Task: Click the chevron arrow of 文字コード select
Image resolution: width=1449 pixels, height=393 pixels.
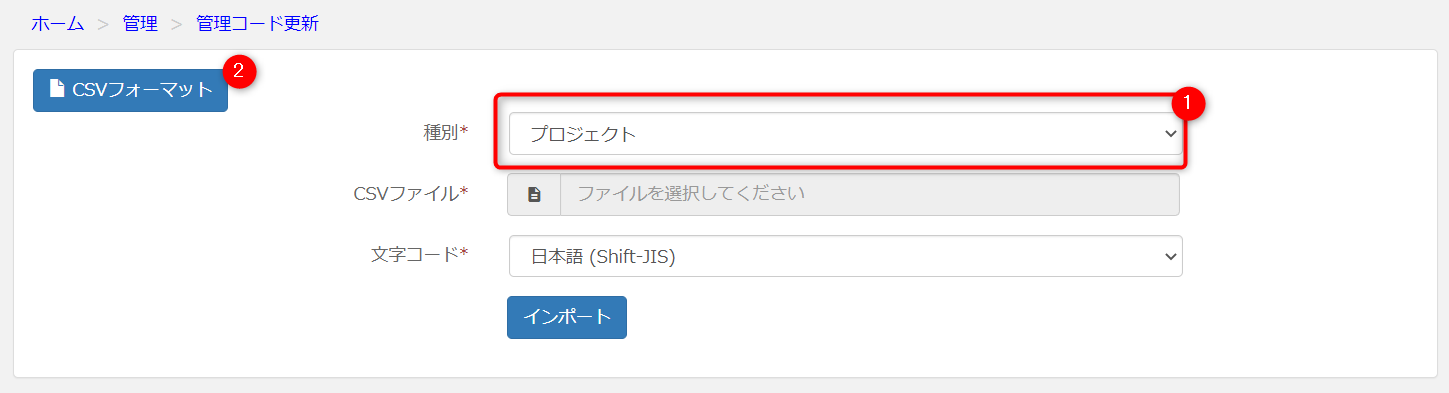Action: 1171,256
